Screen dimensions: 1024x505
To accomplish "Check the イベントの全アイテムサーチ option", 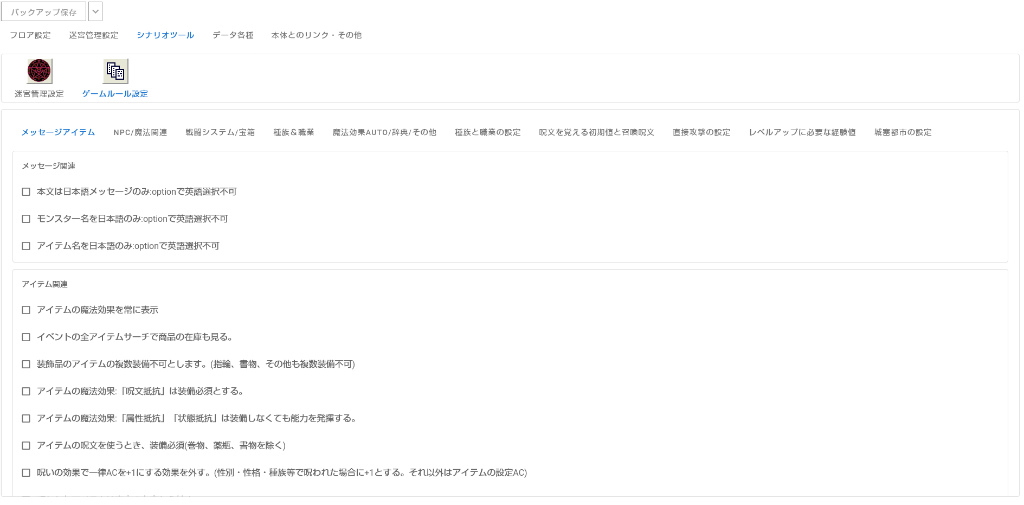I will click(x=26, y=337).
